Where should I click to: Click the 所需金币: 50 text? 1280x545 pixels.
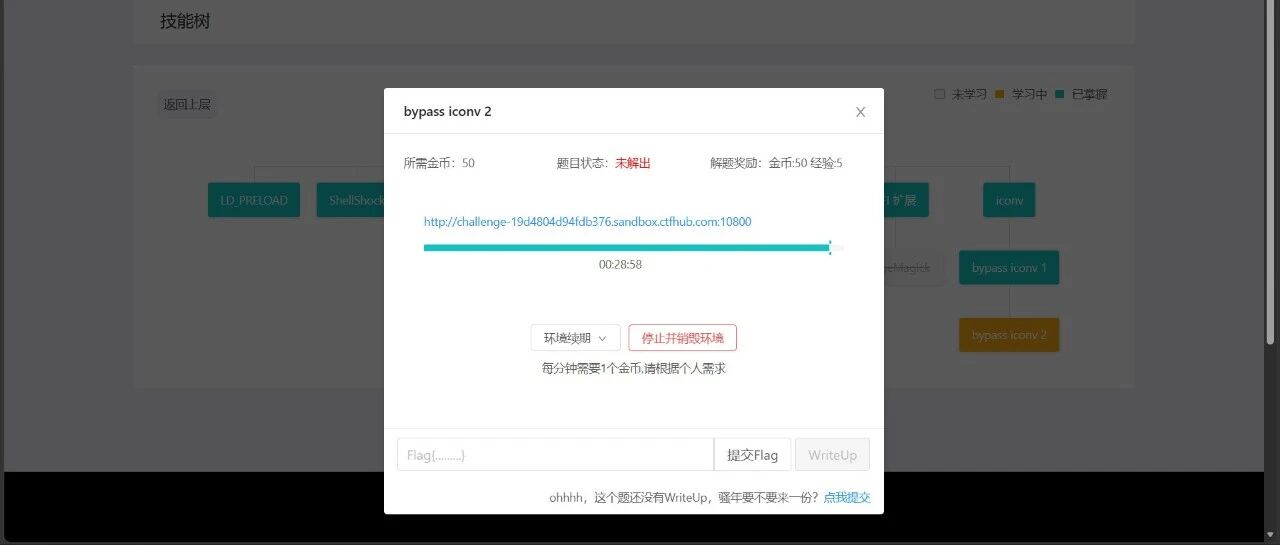pyautogui.click(x=439, y=163)
